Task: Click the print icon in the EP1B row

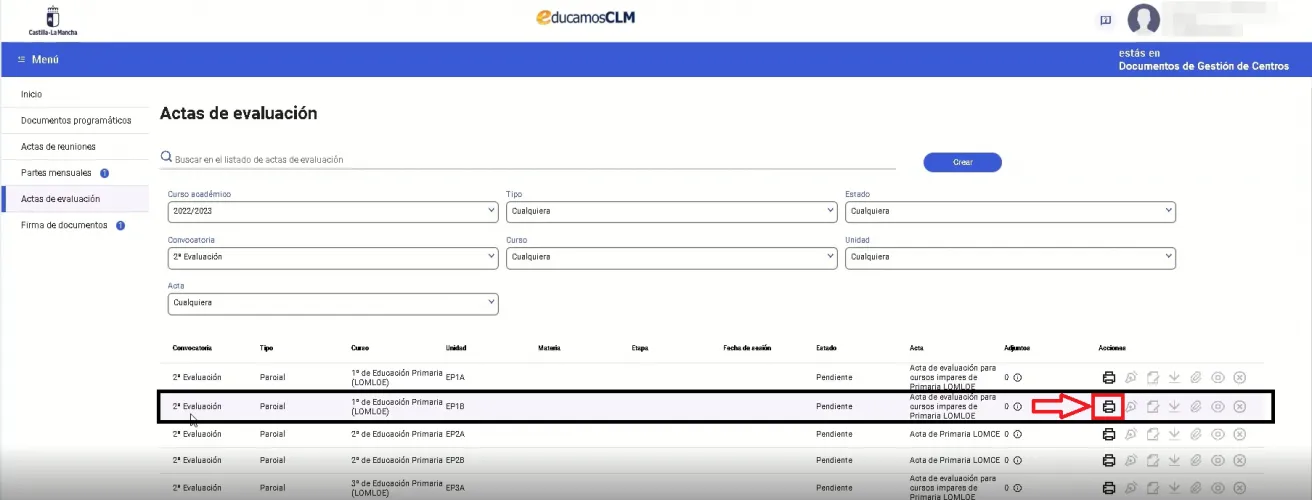Action: pos(1108,407)
